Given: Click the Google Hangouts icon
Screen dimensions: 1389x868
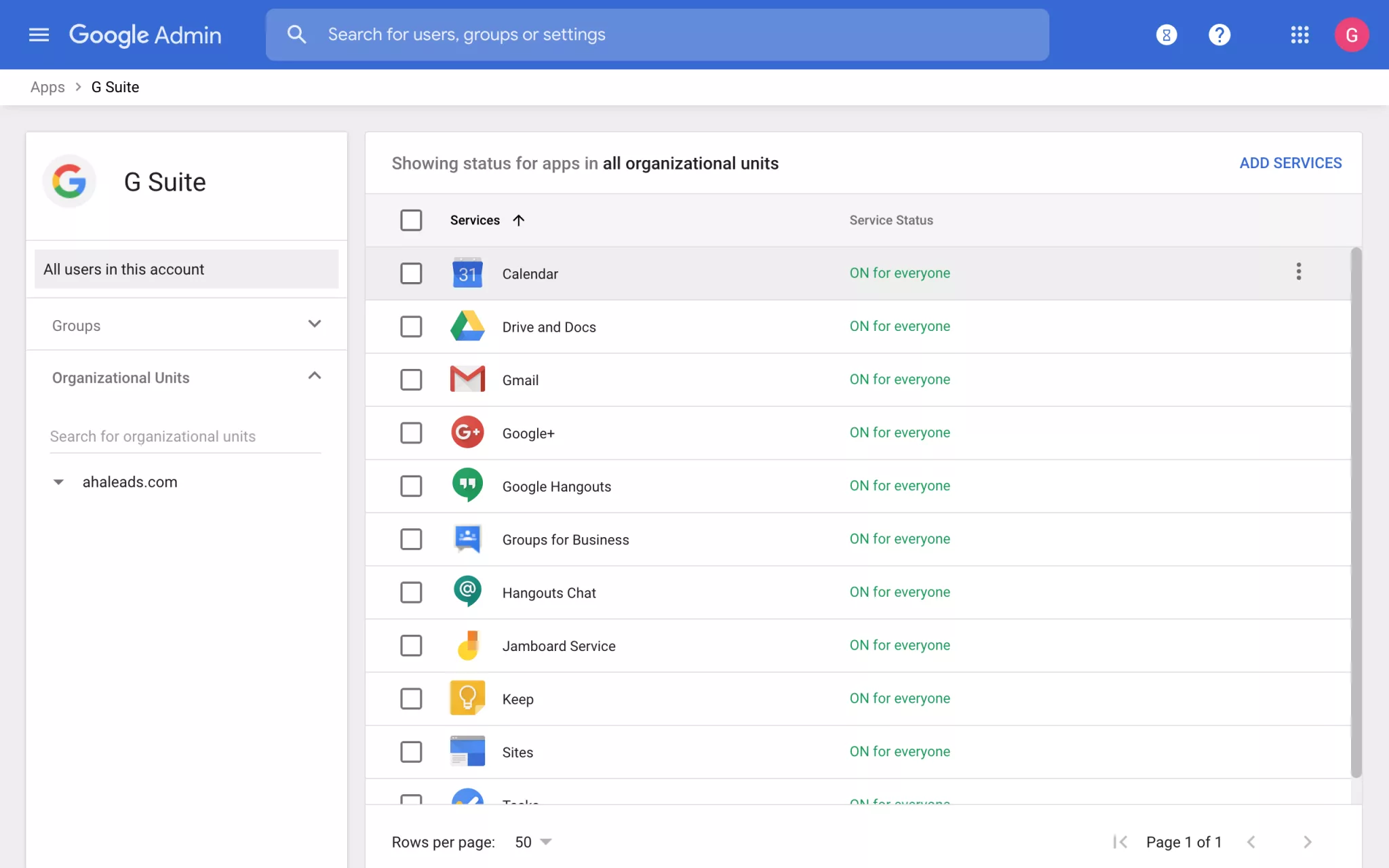Looking at the screenshot, I should coord(467,486).
